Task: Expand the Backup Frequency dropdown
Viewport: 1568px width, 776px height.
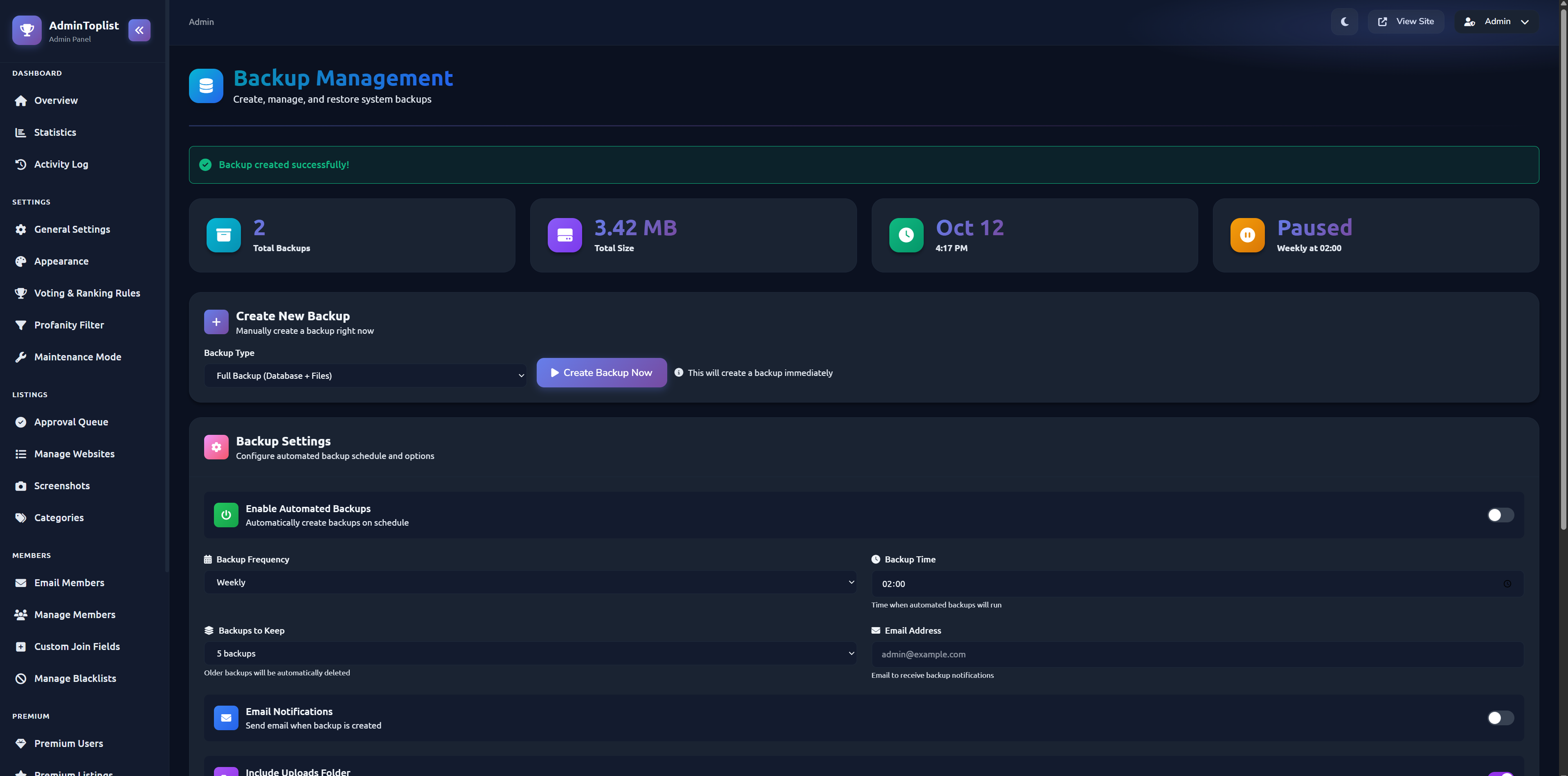Action: point(530,583)
